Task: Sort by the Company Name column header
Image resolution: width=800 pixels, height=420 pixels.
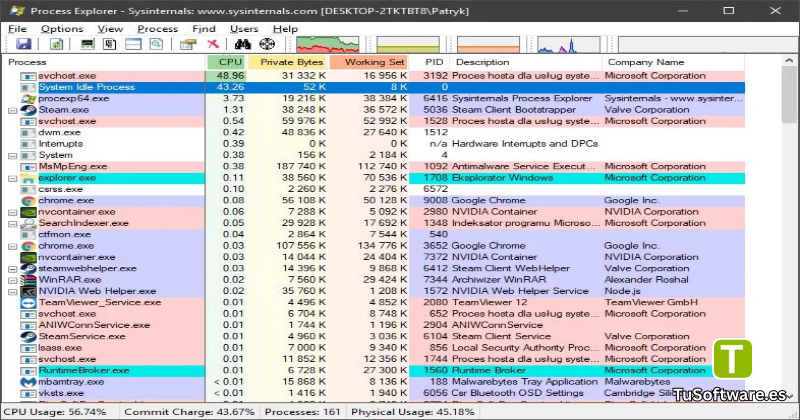Action: (673, 62)
